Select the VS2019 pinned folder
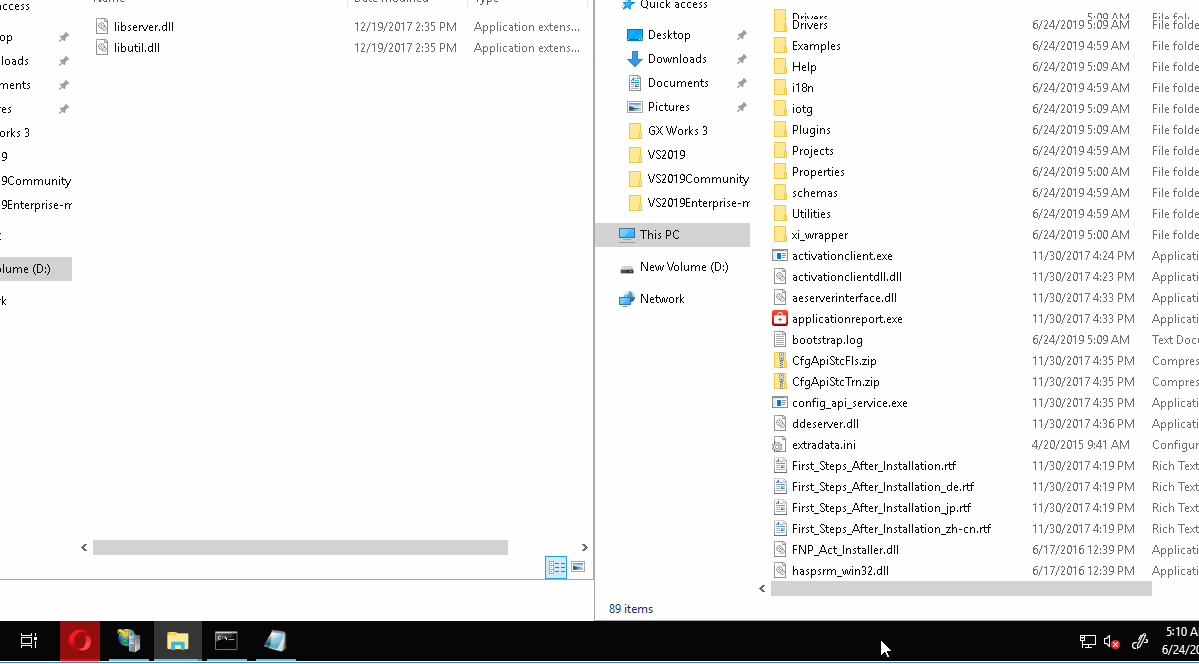The image size is (1199, 664). [x=662, y=154]
